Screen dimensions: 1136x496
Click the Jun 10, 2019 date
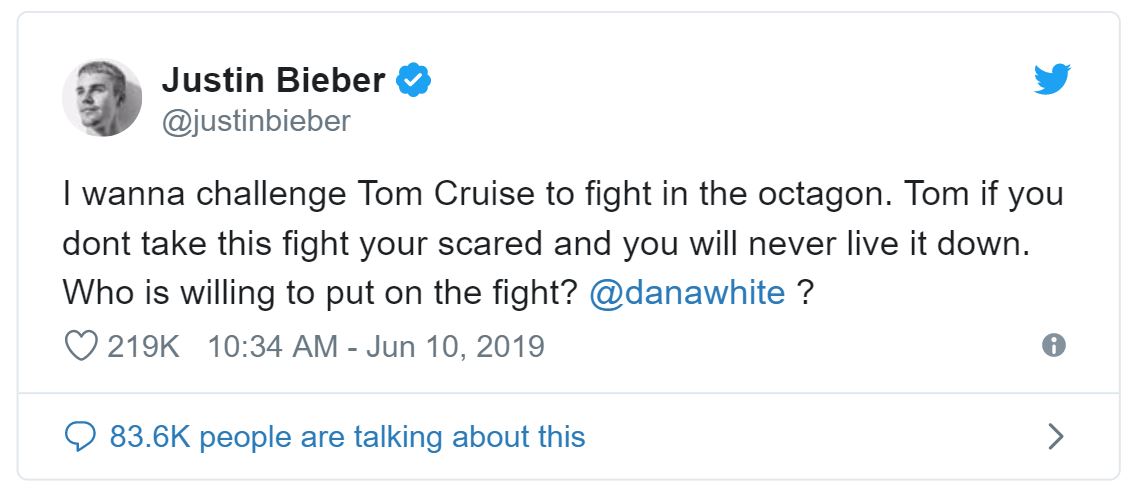coord(455,346)
